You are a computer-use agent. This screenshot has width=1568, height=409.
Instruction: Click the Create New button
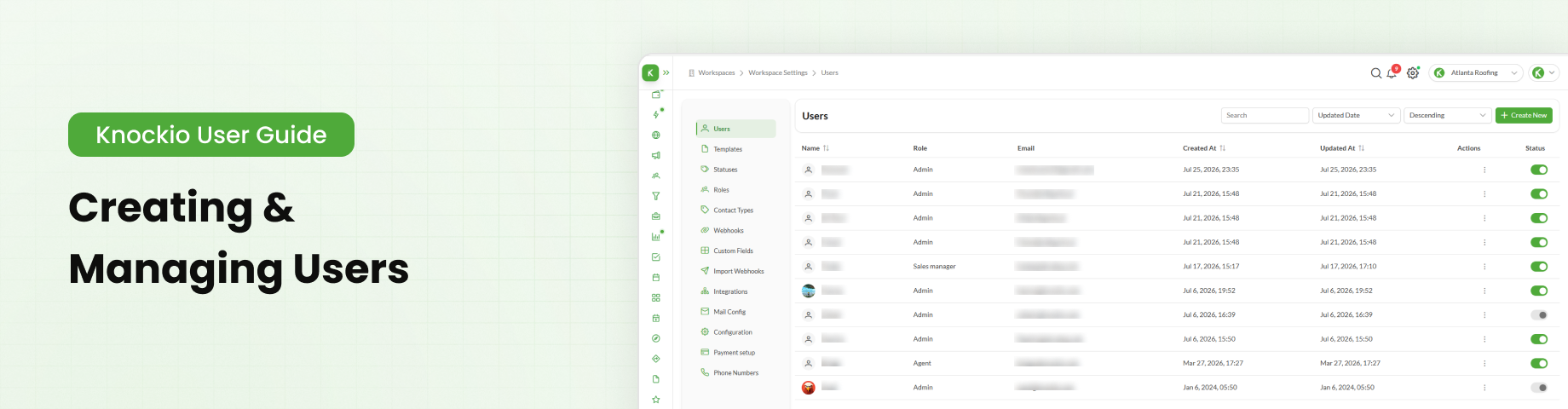1524,115
